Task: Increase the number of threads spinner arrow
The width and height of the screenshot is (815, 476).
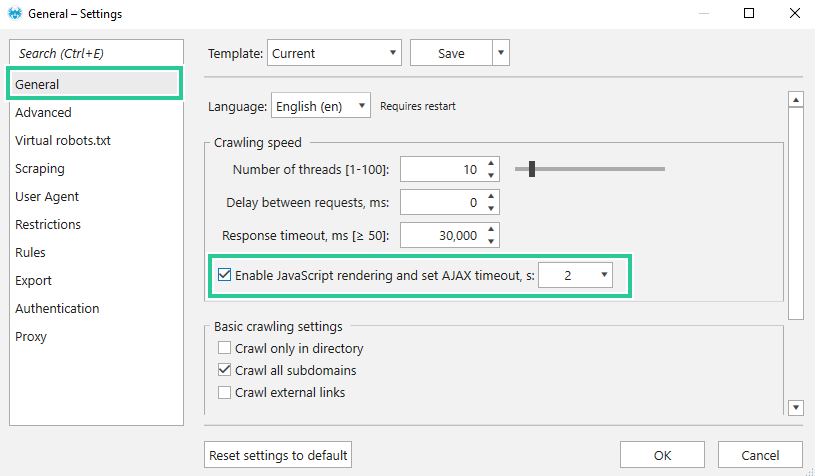Action: coord(491,163)
